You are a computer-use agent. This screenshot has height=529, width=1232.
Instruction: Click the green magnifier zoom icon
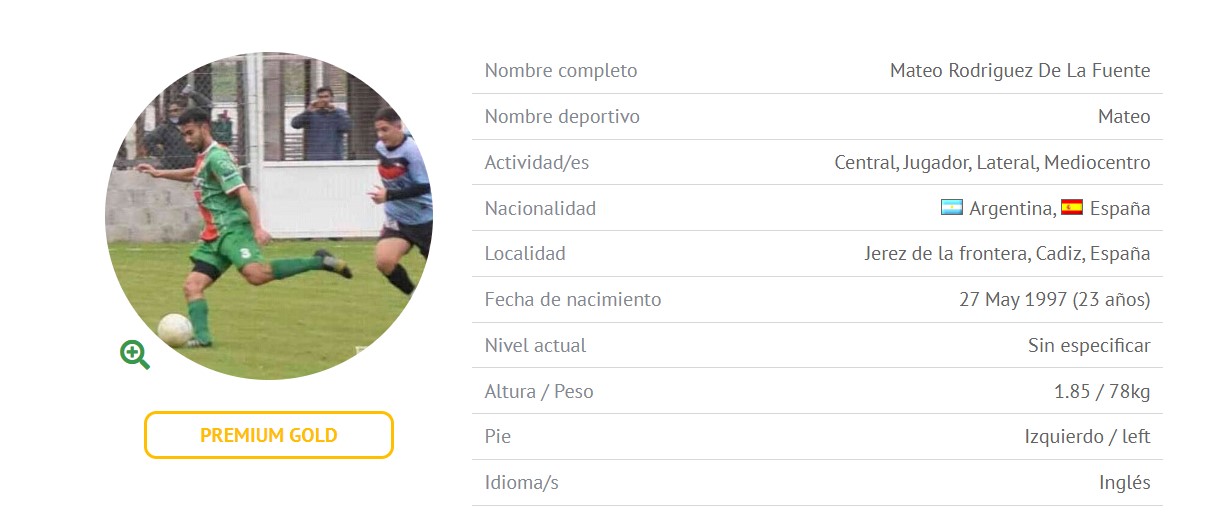[x=135, y=354]
